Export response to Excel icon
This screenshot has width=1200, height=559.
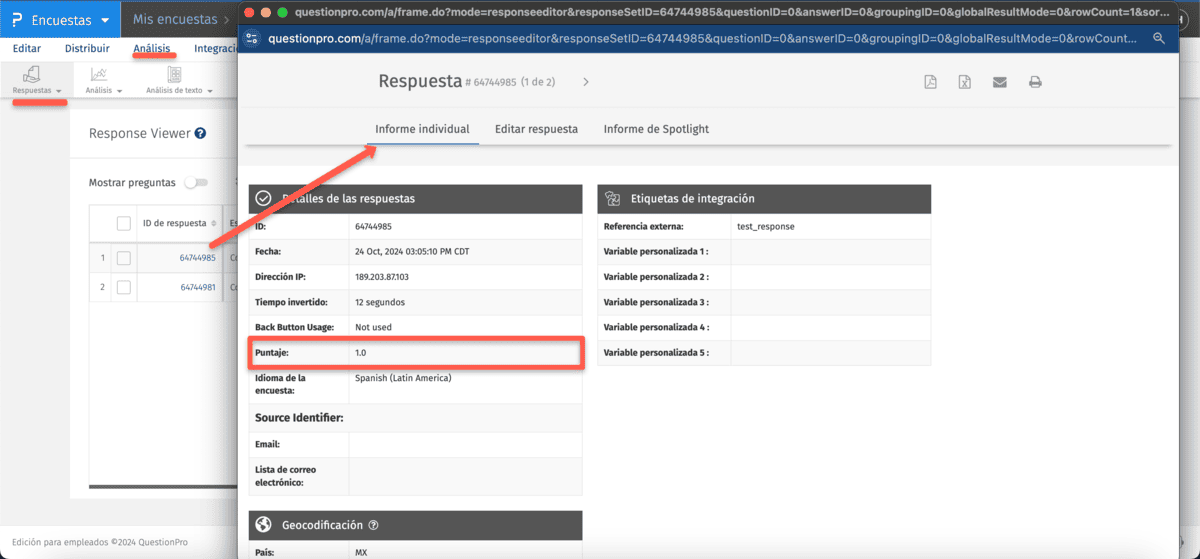click(965, 82)
